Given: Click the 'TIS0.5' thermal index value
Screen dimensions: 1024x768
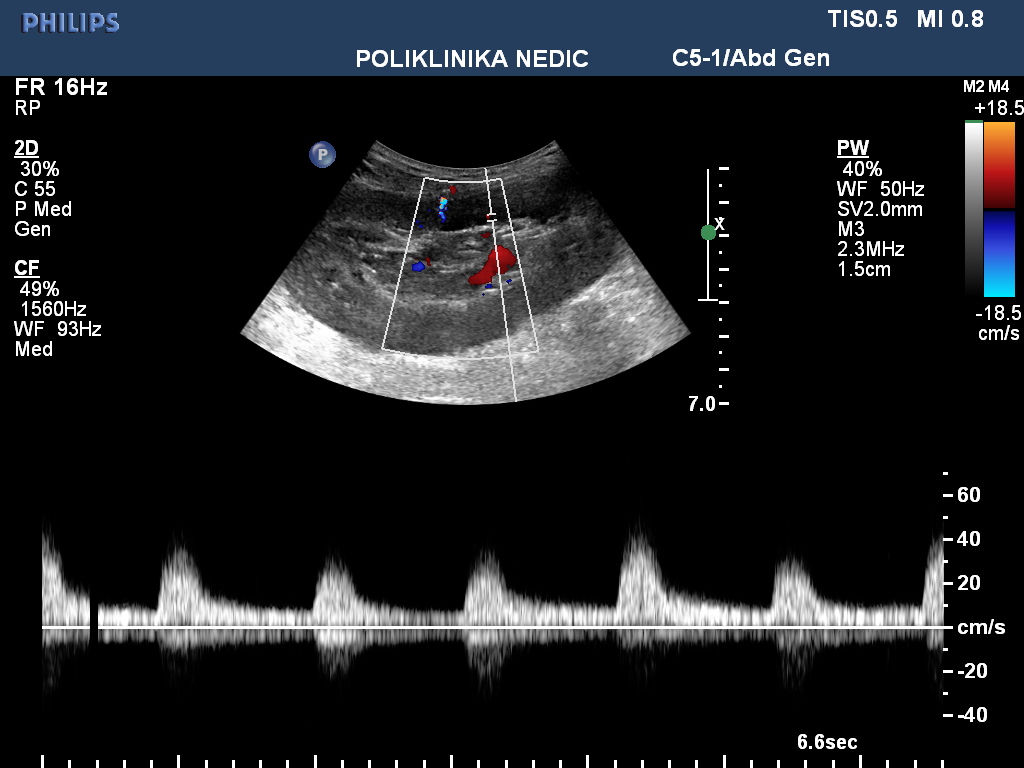Looking at the screenshot, I should (x=863, y=19).
